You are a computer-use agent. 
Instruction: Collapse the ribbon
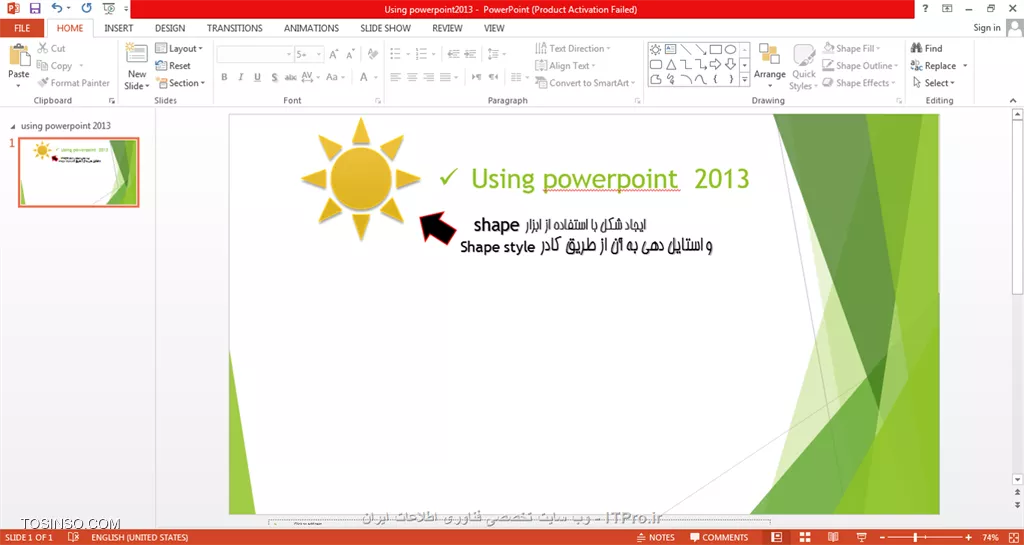point(1013,101)
